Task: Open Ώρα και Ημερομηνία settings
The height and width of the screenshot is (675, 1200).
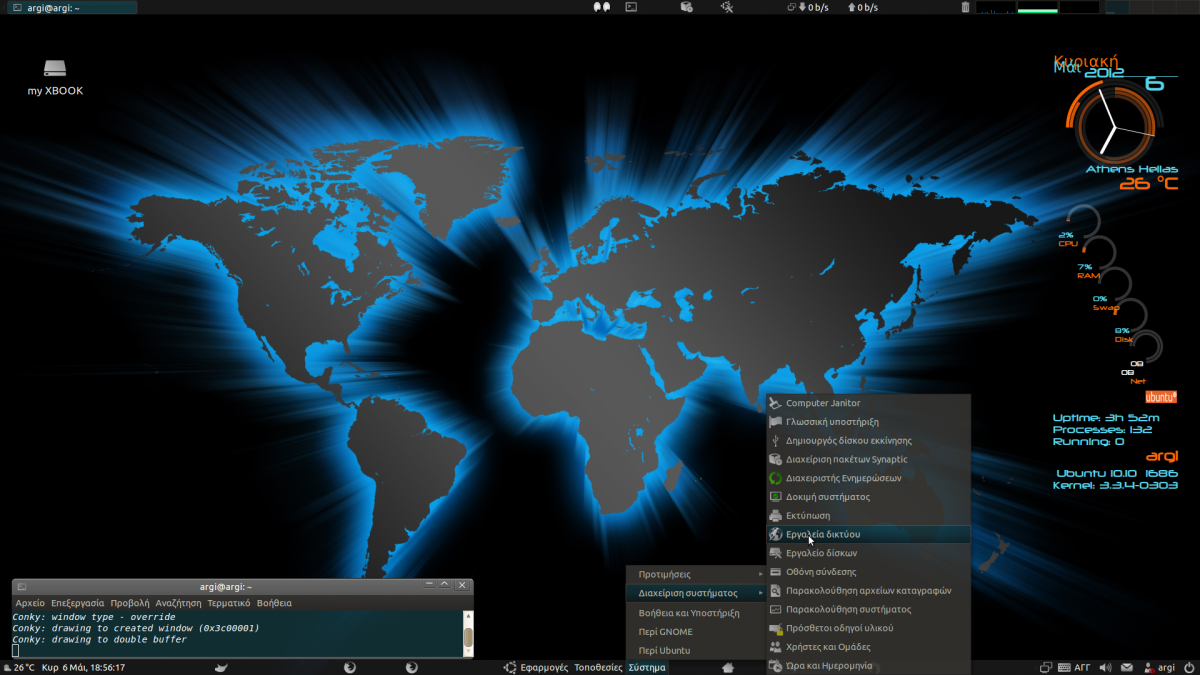Action: pyautogui.click(x=868, y=665)
